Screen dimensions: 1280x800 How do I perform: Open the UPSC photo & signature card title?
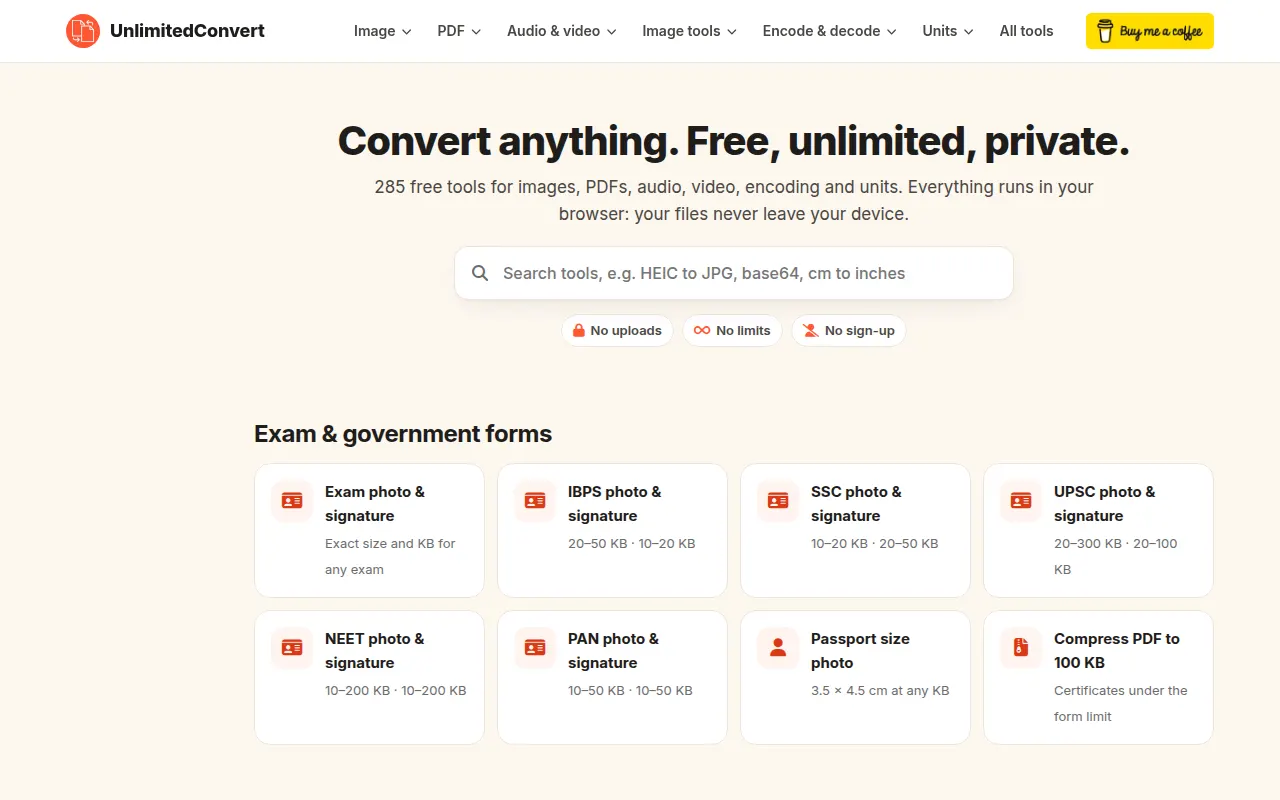tap(1105, 504)
